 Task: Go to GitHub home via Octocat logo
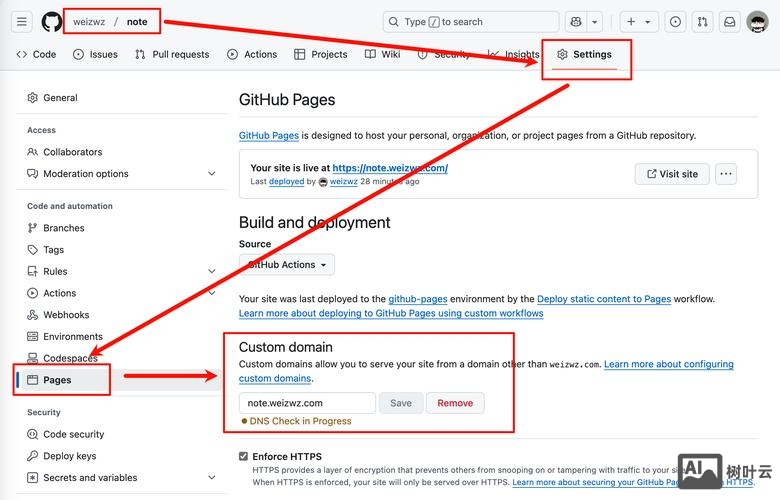pyautogui.click(x=52, y=22)
